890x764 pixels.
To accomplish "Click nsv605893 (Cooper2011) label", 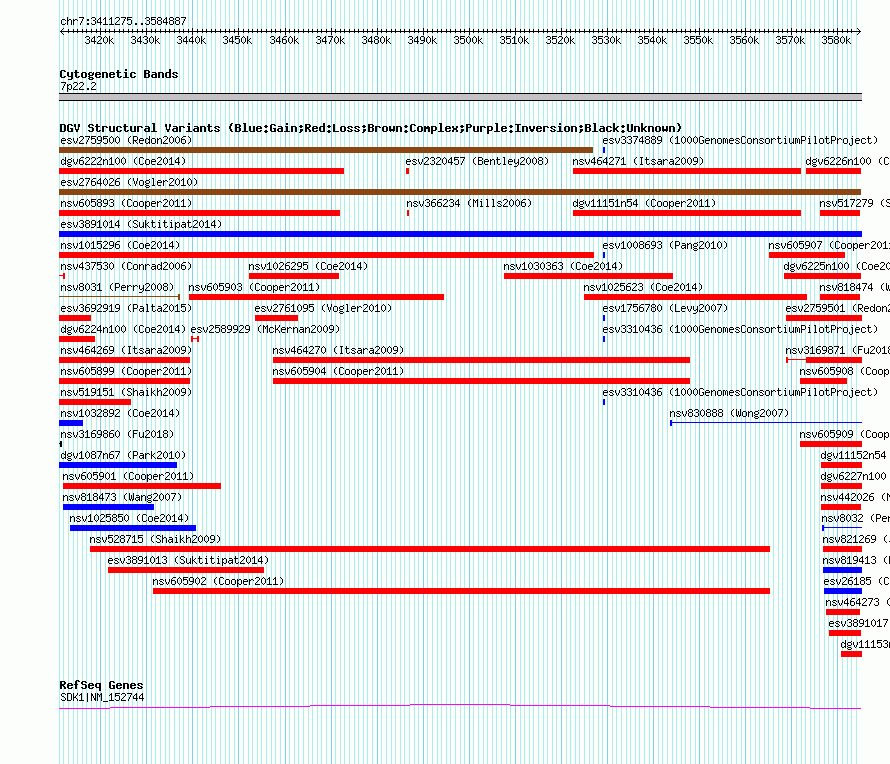I will pyautogui.click(x=126, y=203).
